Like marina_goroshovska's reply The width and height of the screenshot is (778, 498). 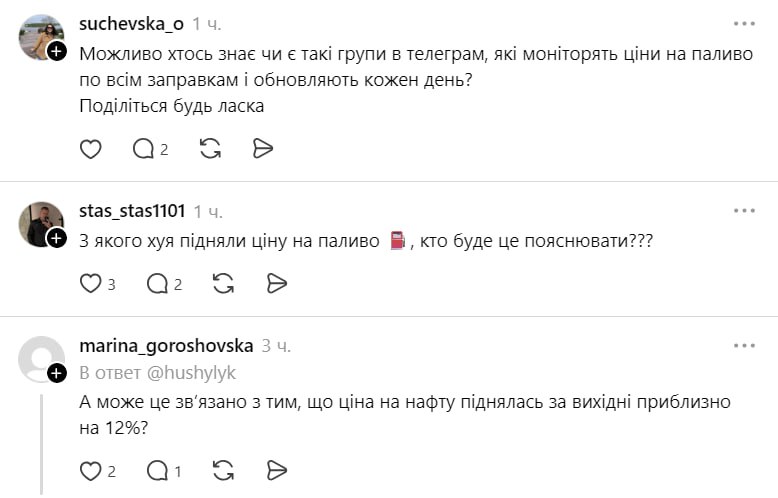91,470
